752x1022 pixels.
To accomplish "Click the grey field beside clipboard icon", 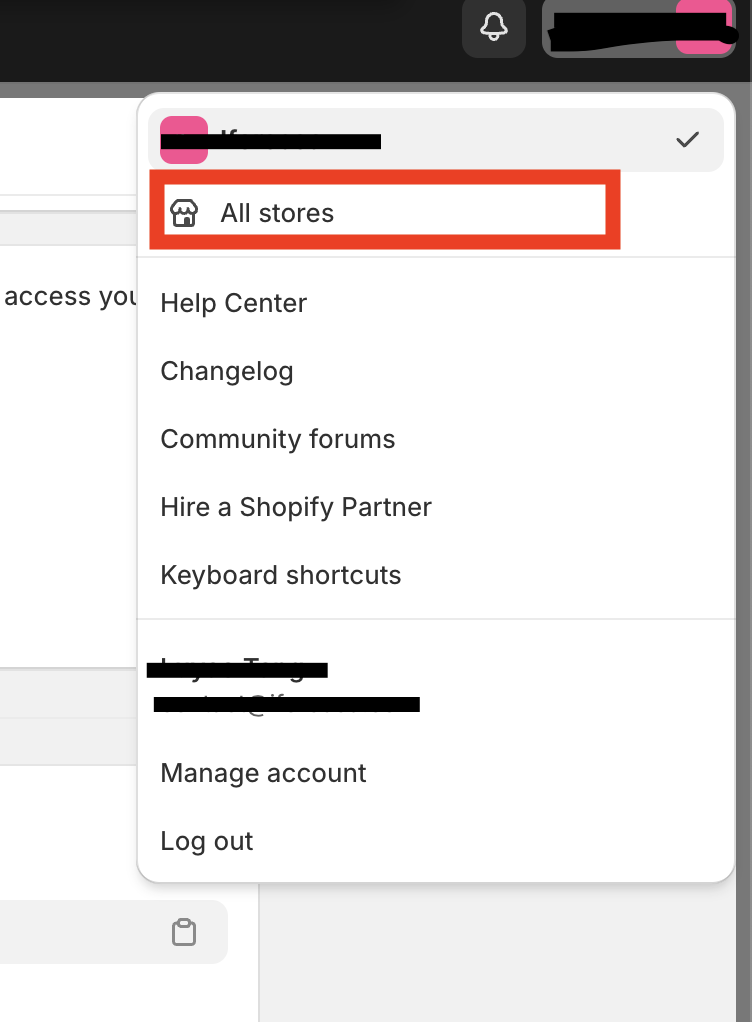I will click(x=80, y=932).
